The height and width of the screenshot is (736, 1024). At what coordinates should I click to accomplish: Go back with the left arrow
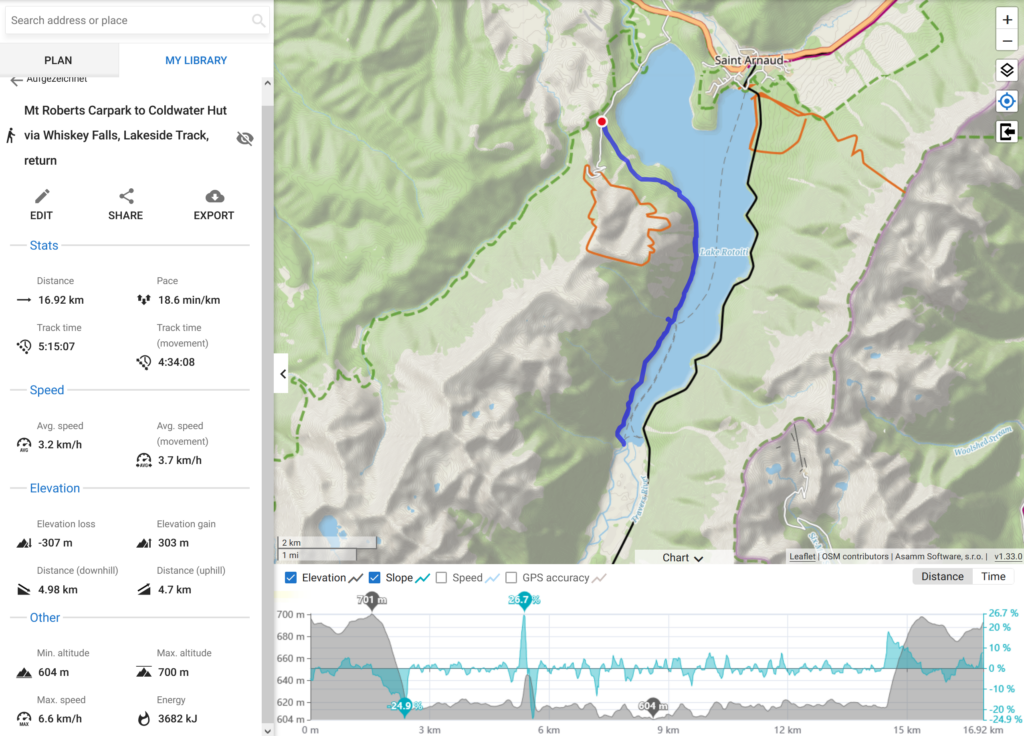click(x=16, y=81)
